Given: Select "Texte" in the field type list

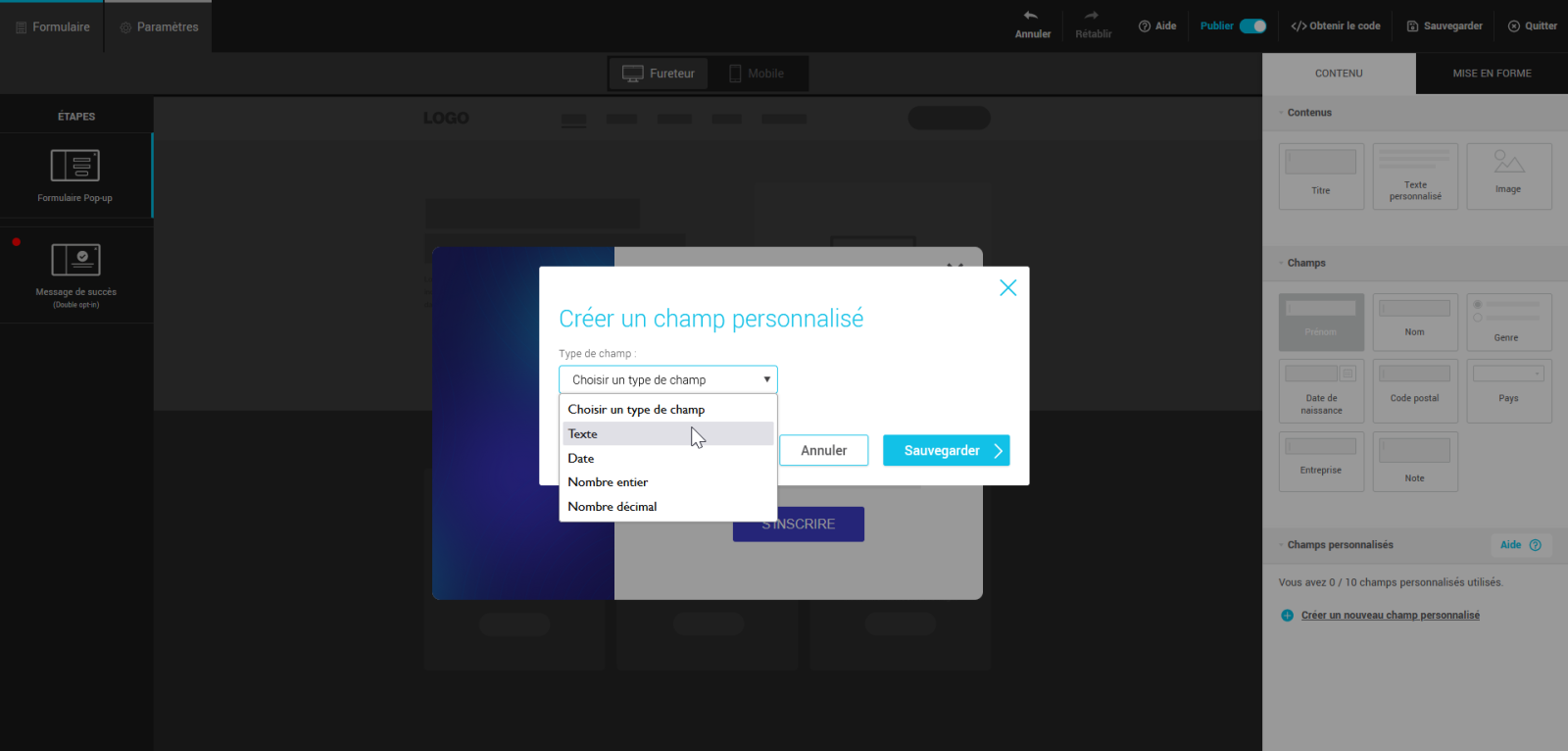Looking at the screenshot, I should (668, 433).
